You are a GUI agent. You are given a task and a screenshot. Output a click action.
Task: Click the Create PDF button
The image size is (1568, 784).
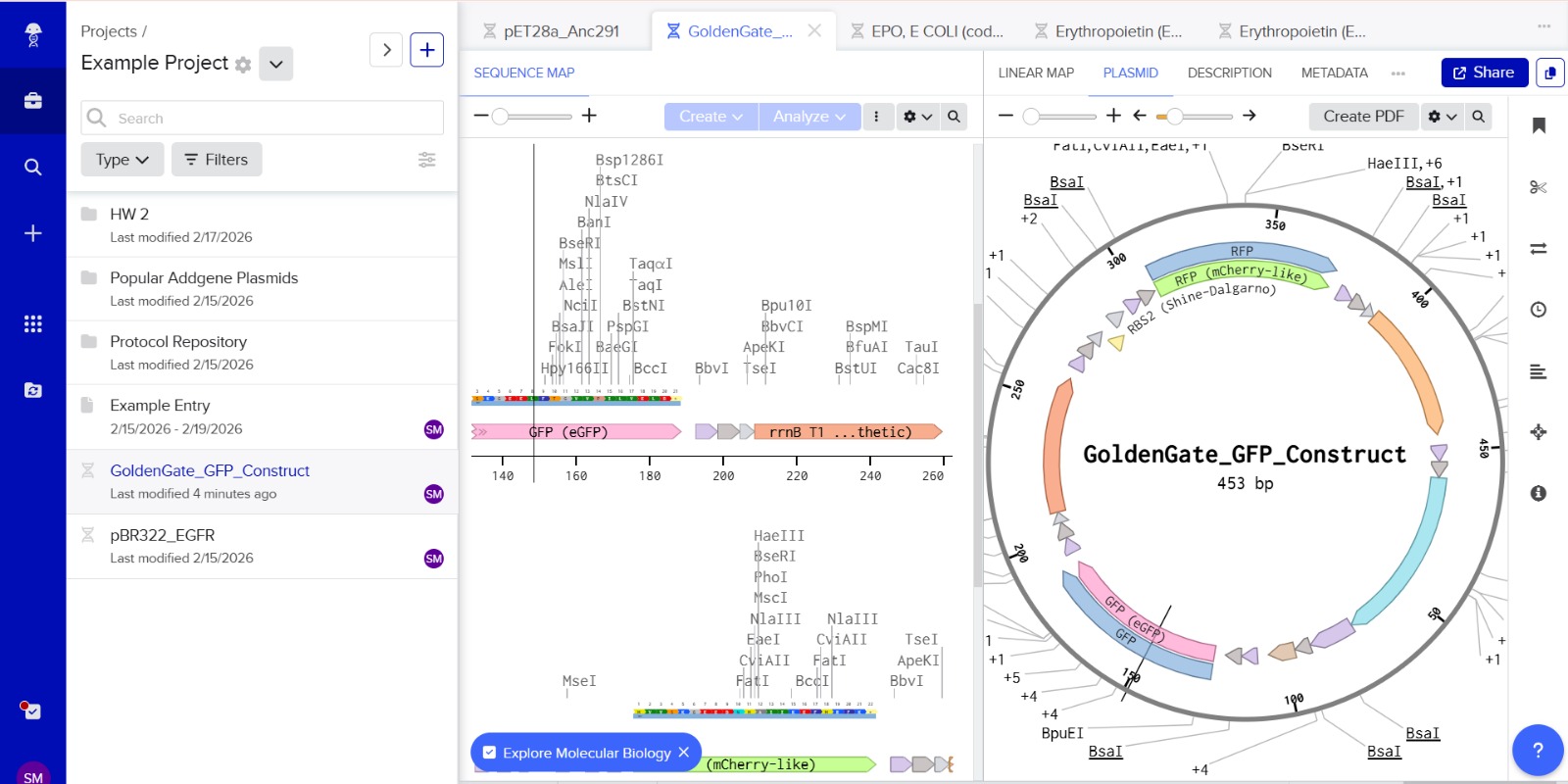tap(1363, 117)
